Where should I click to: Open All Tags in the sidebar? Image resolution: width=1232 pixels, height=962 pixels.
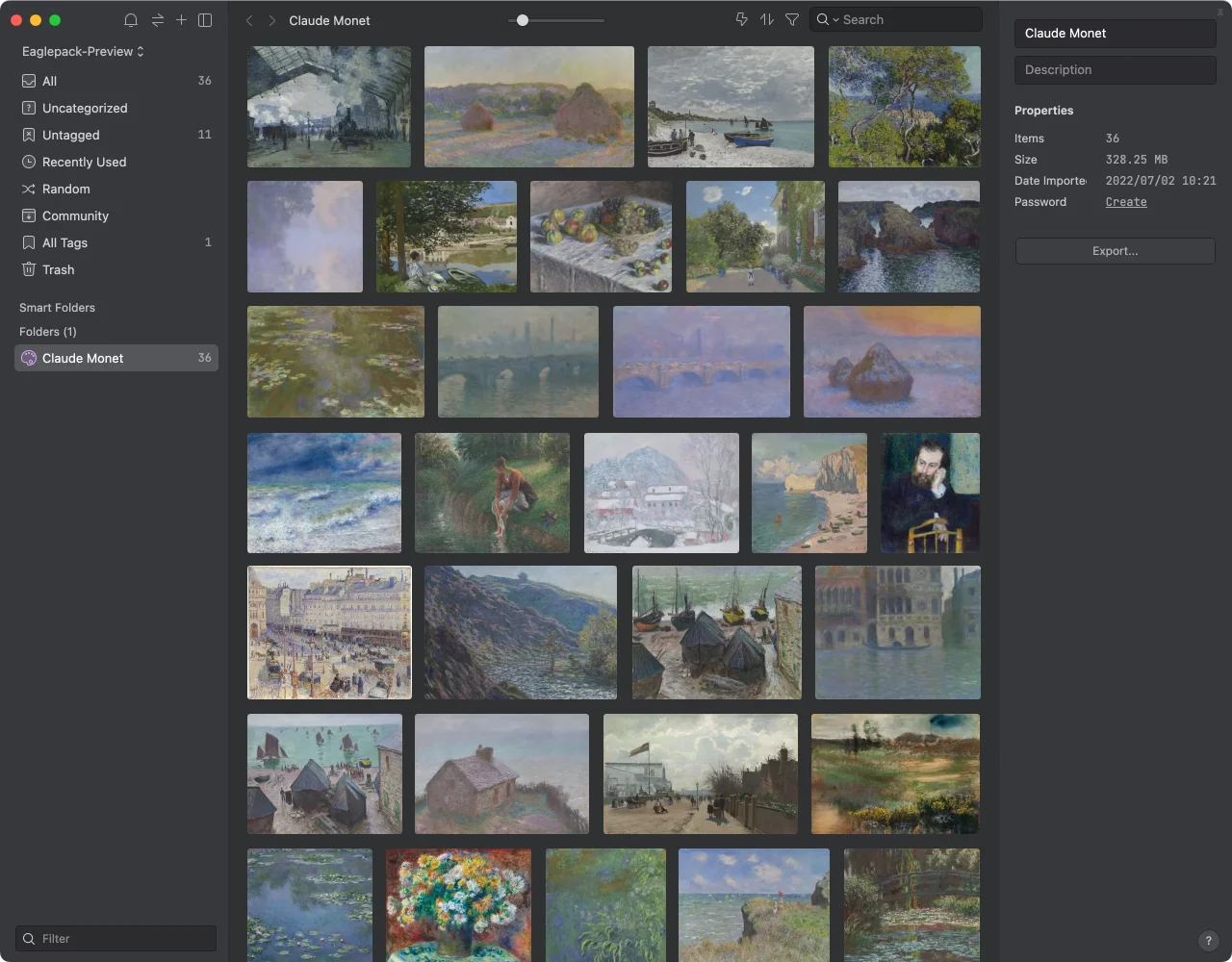116,242
